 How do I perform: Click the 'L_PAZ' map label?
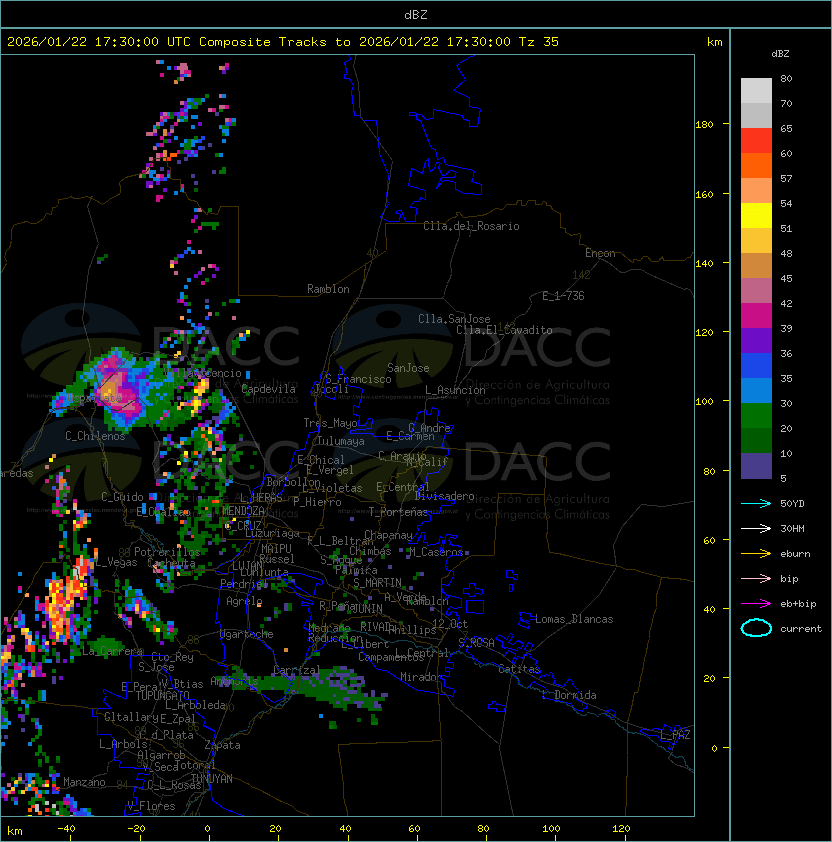point(675,735)
